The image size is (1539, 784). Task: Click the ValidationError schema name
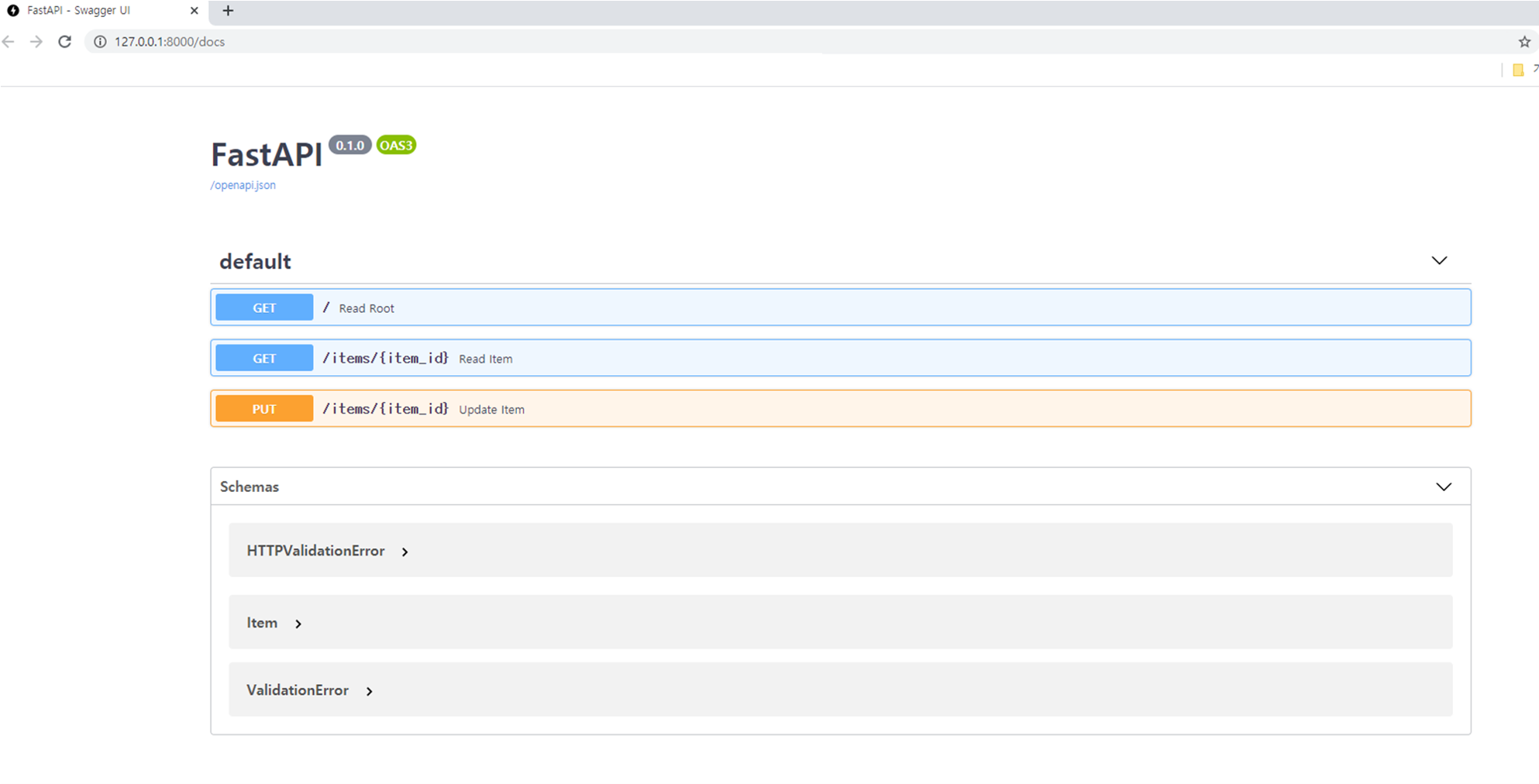pos(298,690)
